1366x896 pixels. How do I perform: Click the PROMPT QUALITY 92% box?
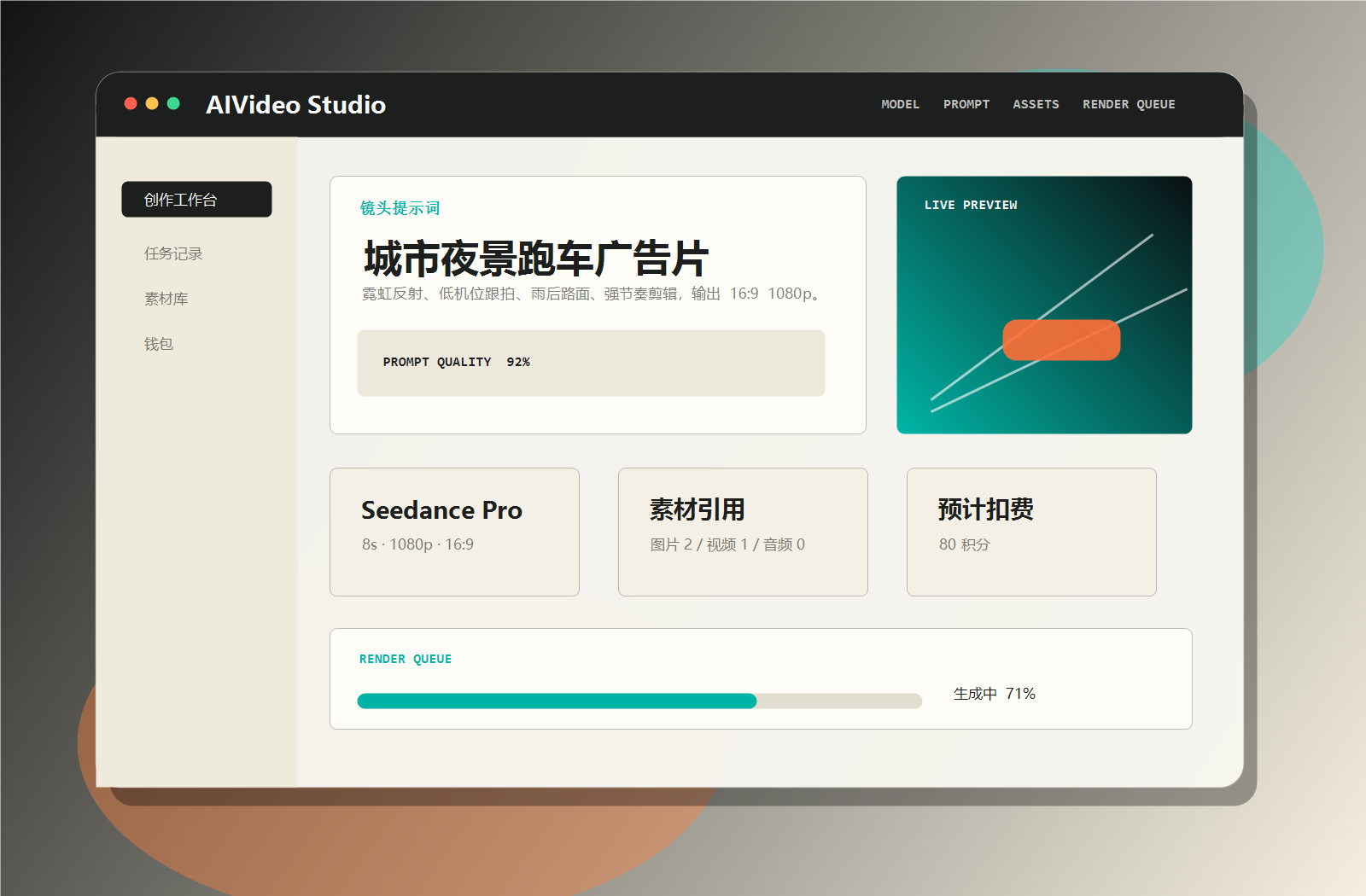coord(591,363)
